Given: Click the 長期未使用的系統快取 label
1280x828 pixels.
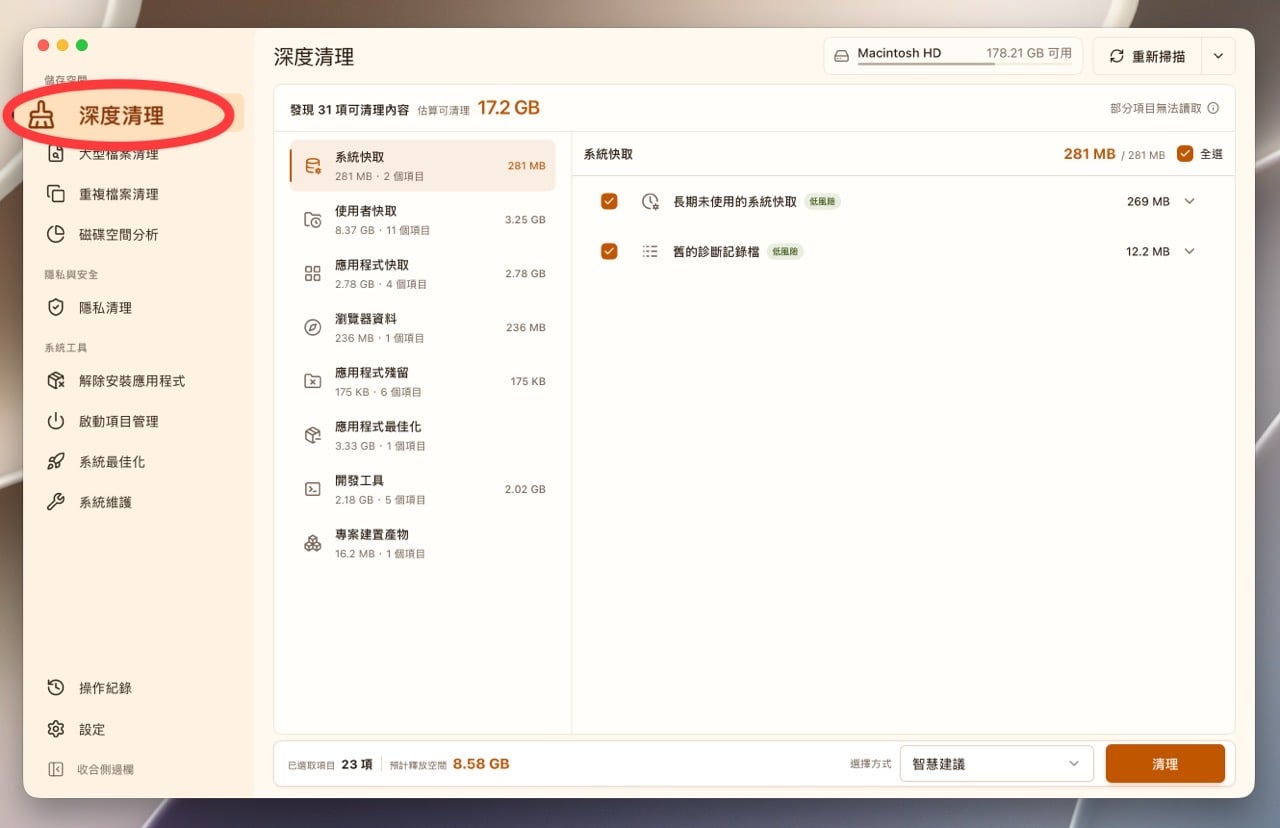Looking at the screenshot, I should coord(735,201).
